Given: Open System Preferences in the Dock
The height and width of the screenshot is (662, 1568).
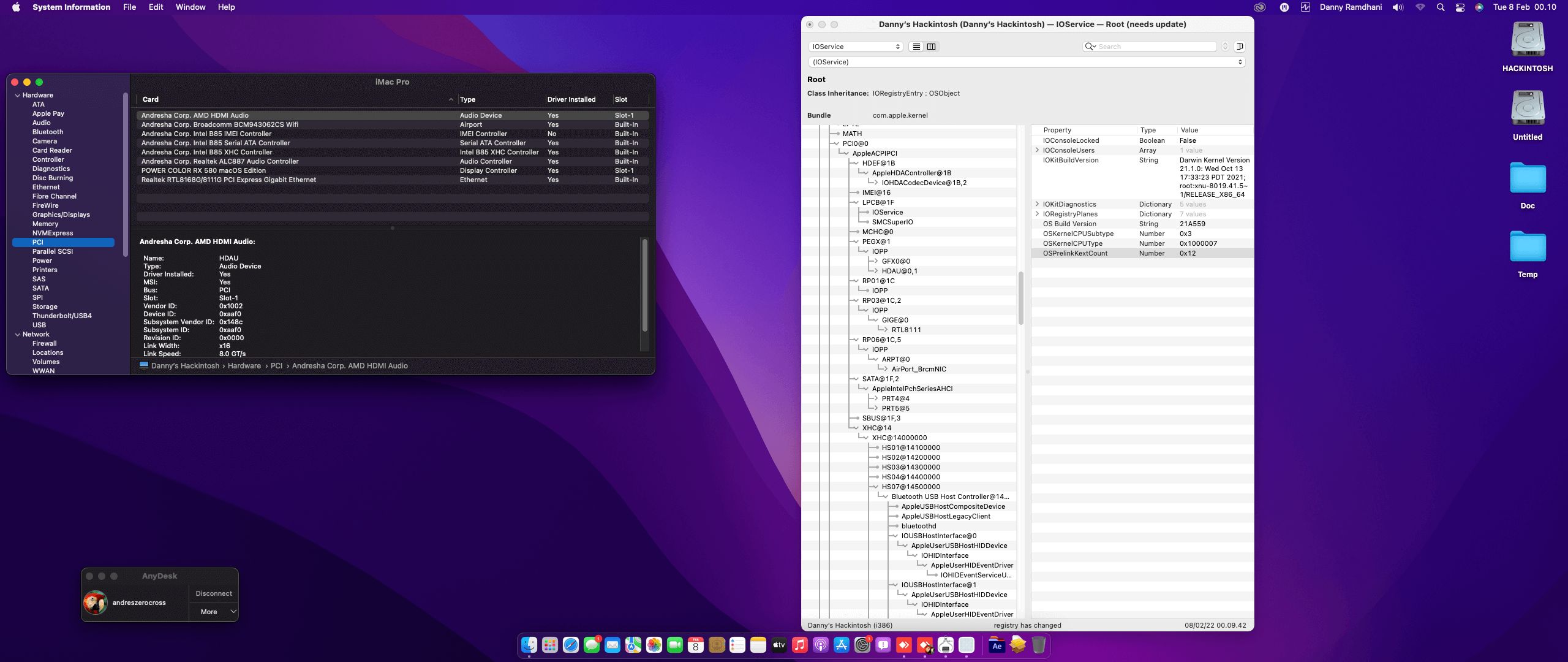Looking at the screenshot, I should click(x=862, y=645).
